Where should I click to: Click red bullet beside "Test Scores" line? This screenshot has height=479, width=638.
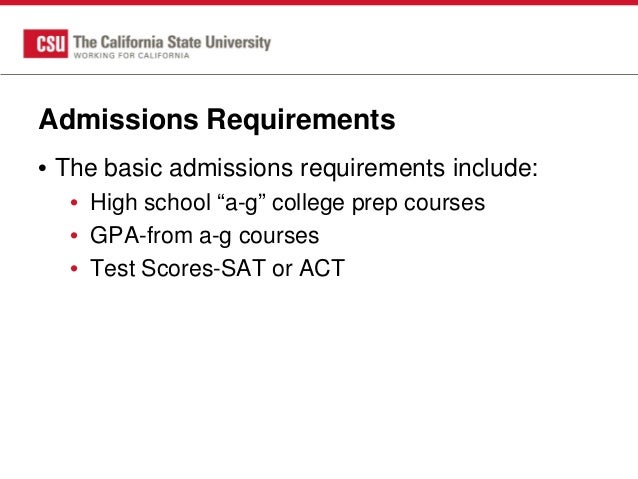(74, 268)
